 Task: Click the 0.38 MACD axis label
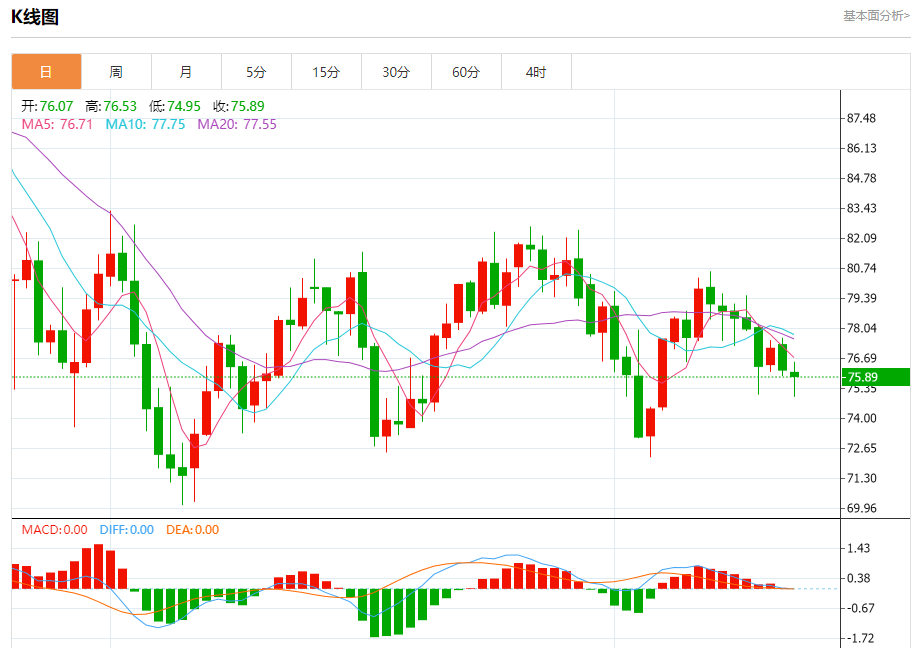pos(859,578)
